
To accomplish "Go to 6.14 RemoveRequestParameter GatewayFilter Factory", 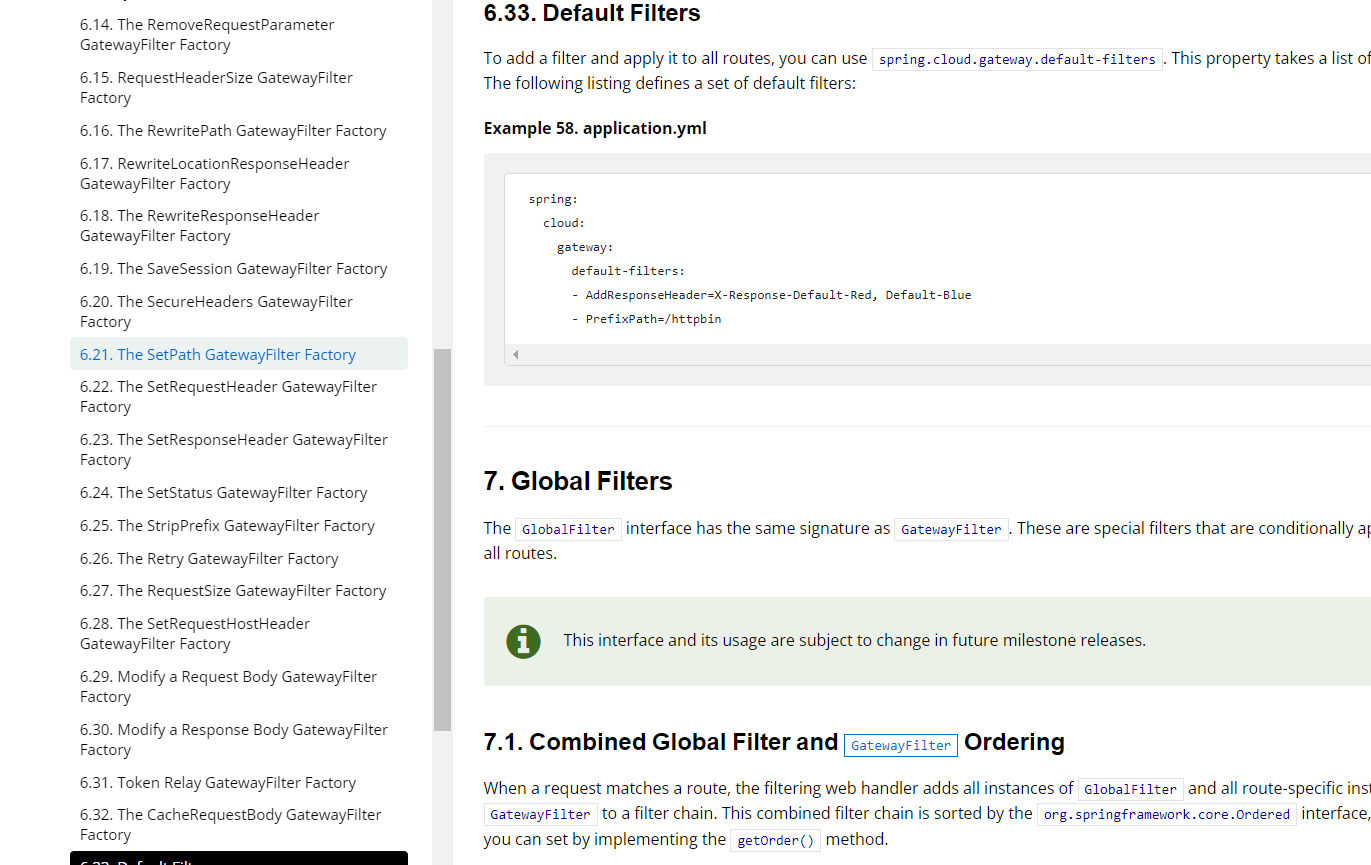I will point(207,35).
